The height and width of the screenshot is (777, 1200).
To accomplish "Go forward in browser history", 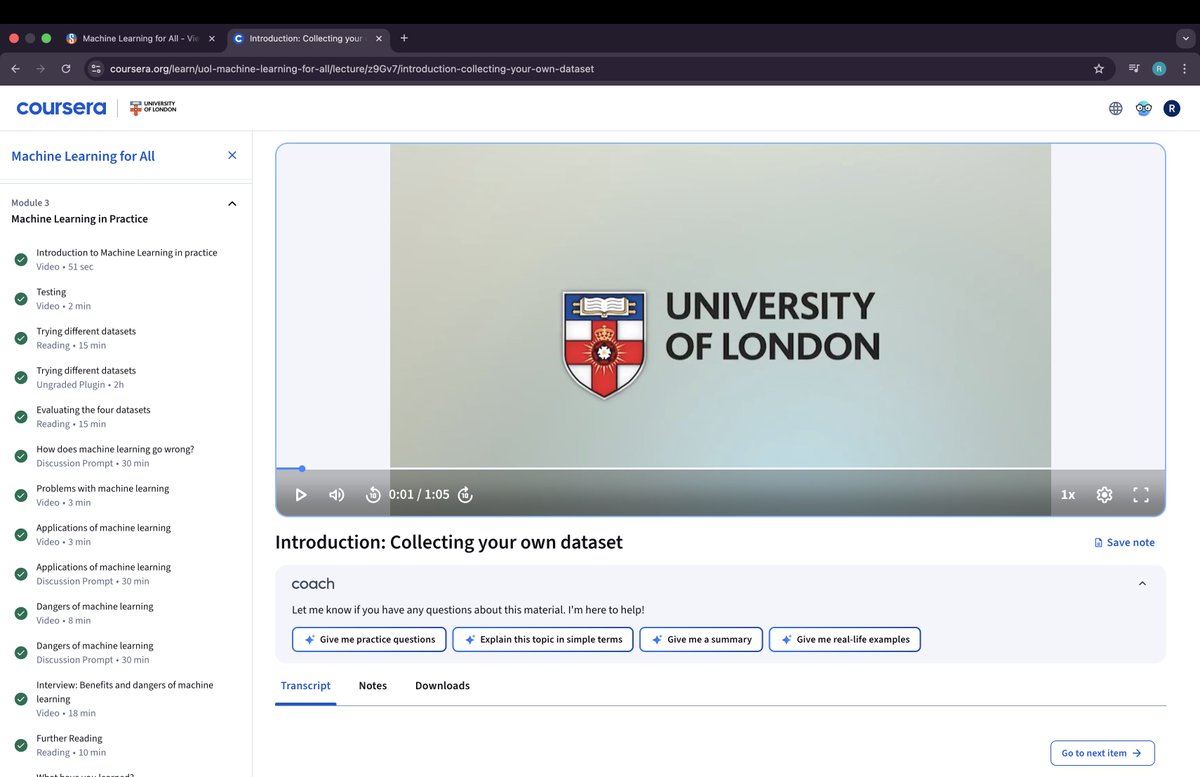I will (x=41, y=69).
